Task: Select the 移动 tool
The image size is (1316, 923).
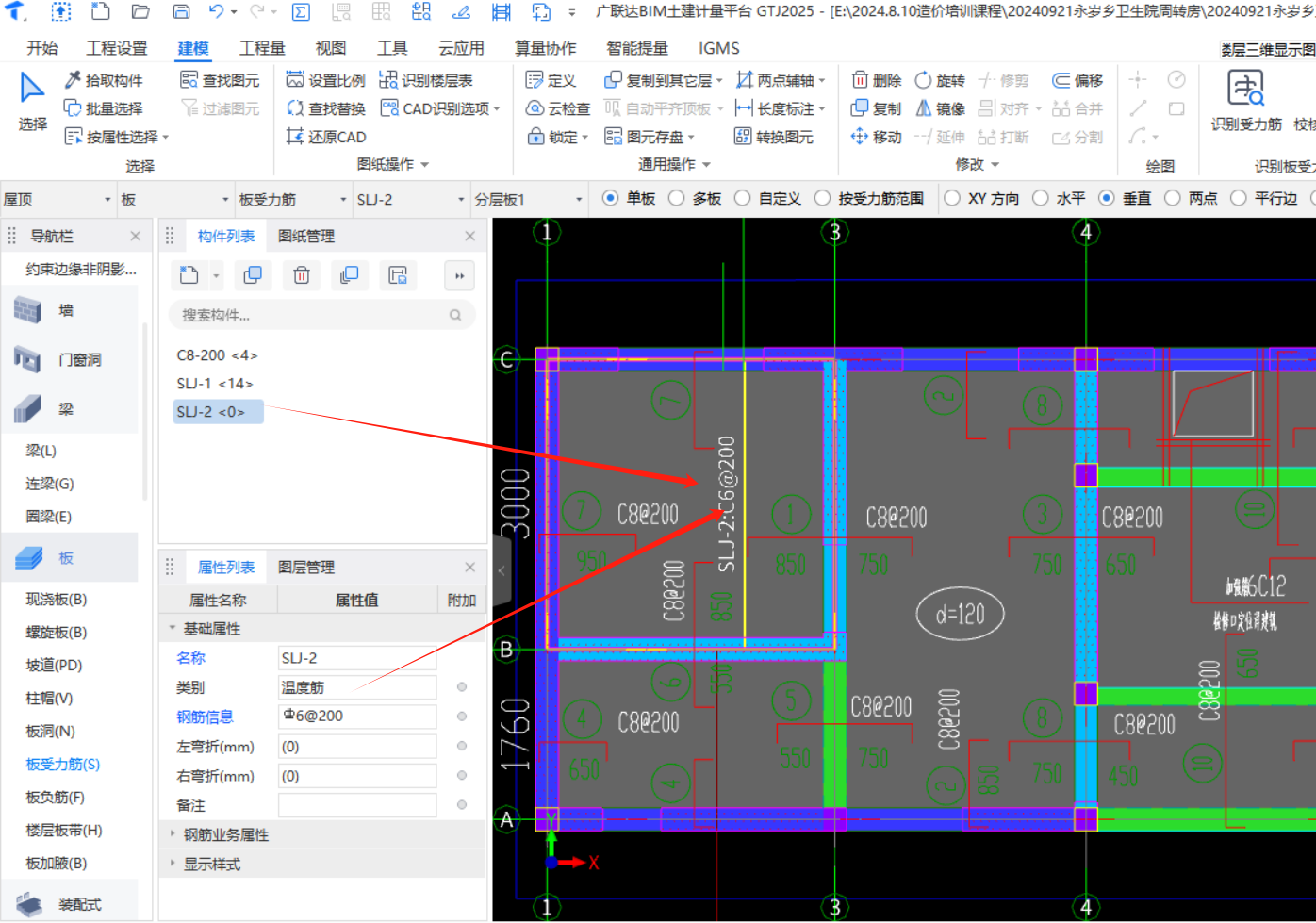Action: 877,138
